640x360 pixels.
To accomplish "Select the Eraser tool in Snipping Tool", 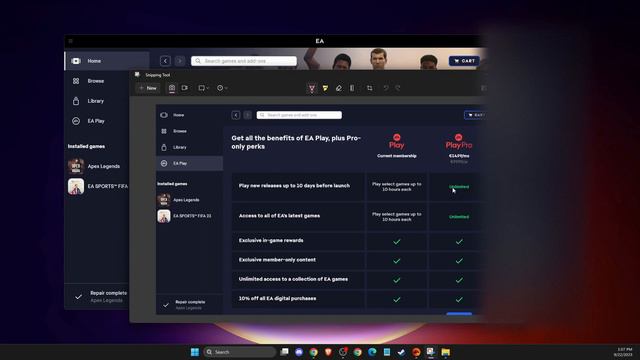I will pyautogui.click(x=339, y=88).
